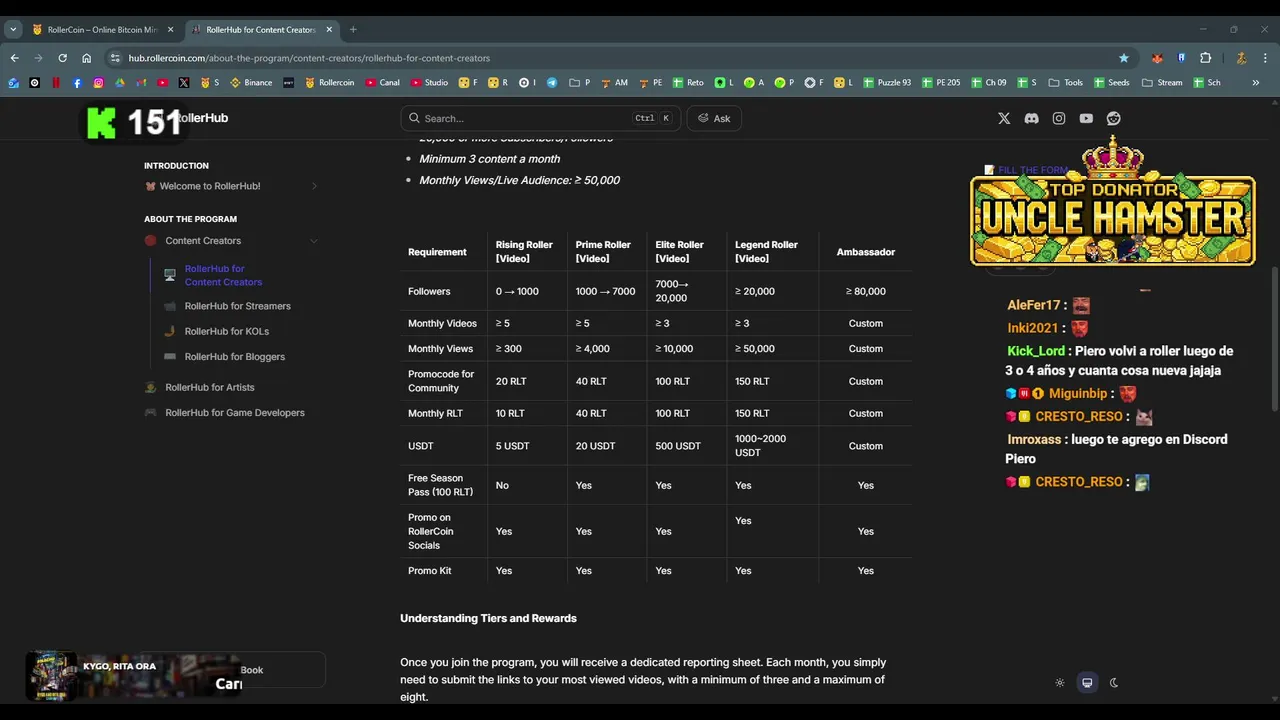1280x720 pixels.
Task: Open the Telegram bookmark
Action: pyautogui.click(x=552, y=83)
